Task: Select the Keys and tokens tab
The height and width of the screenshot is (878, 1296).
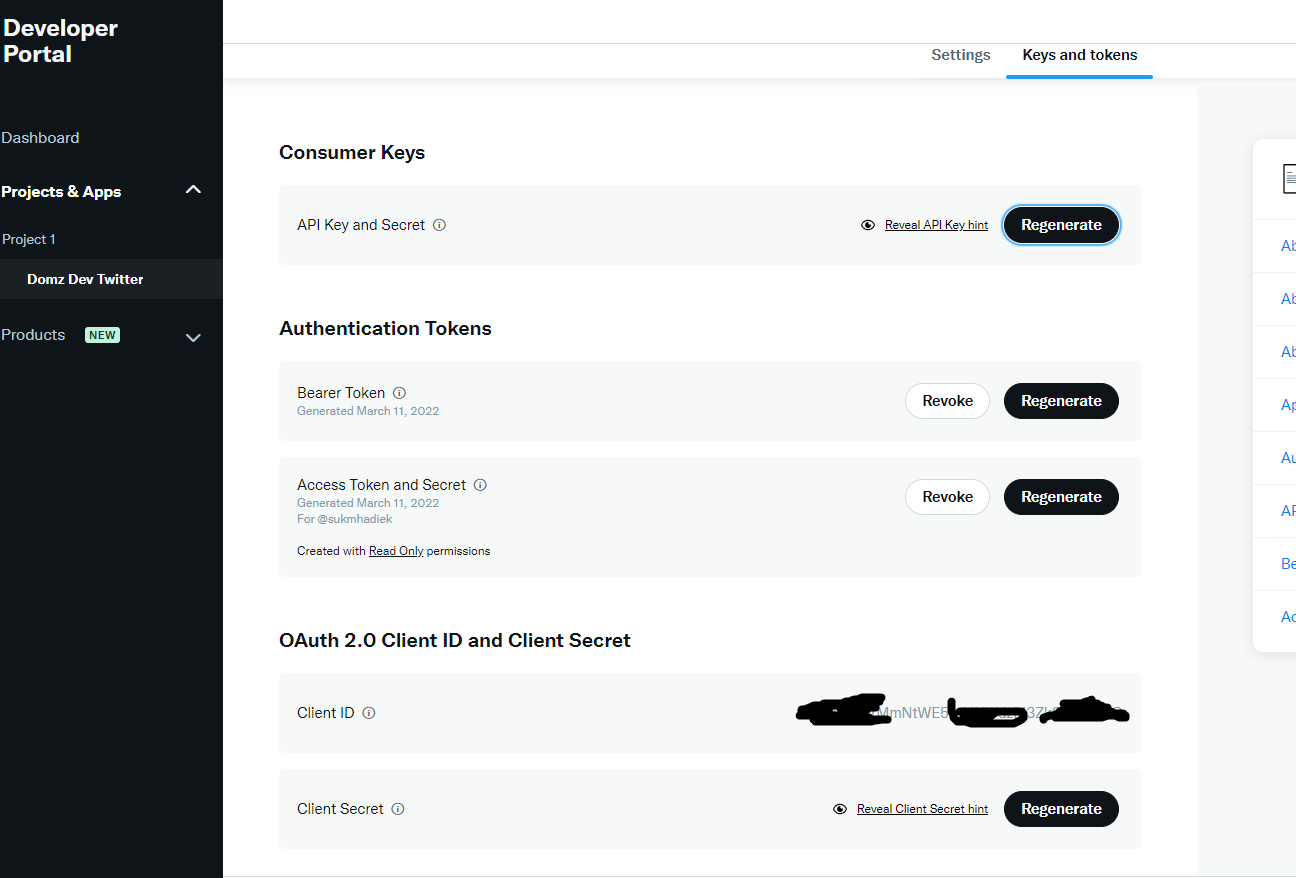Action: coord(1080,55)
